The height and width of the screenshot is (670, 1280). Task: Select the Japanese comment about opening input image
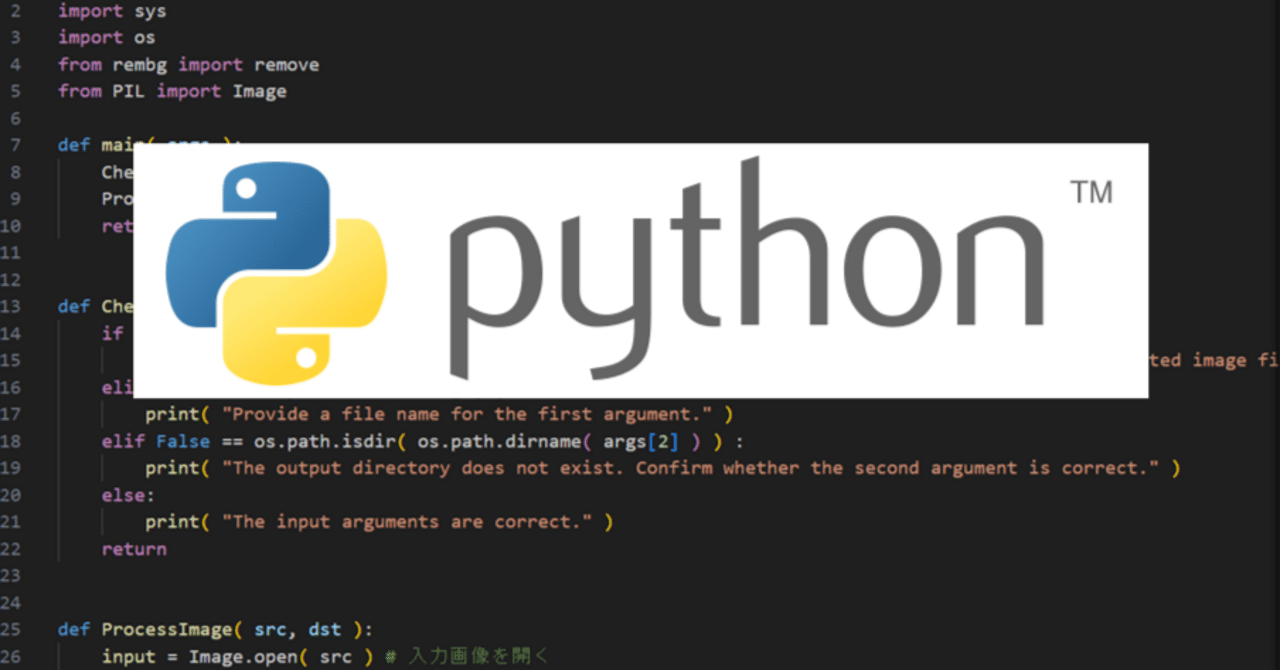point(478,656)
